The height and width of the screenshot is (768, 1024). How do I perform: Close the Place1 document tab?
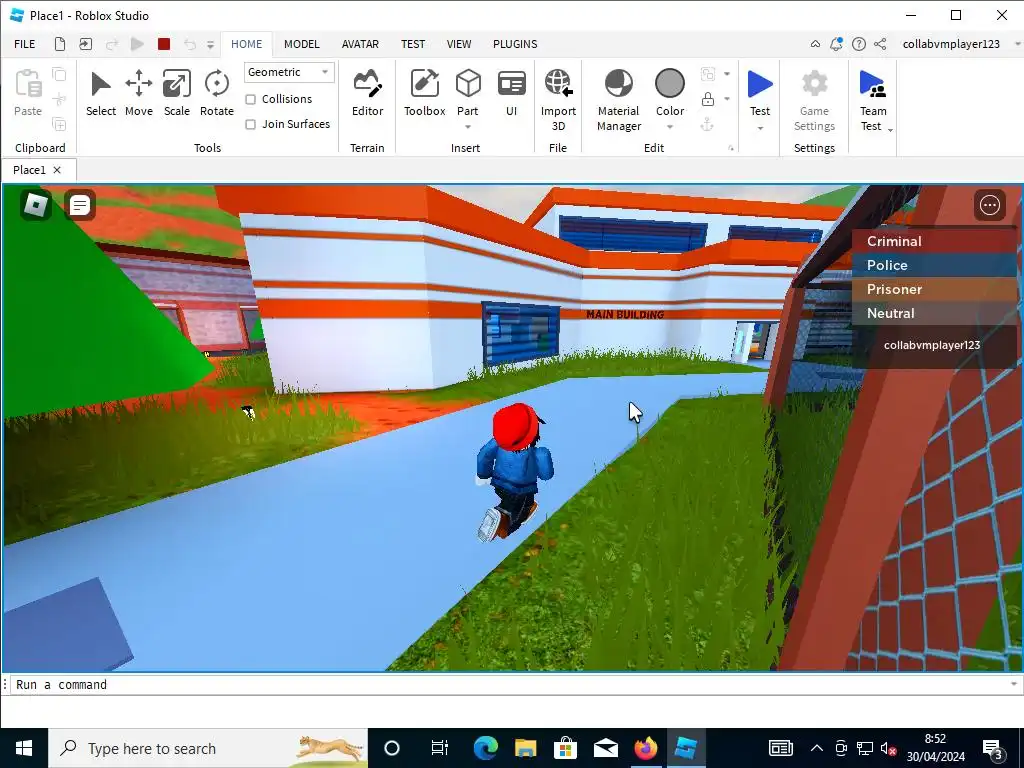[57, 170]
